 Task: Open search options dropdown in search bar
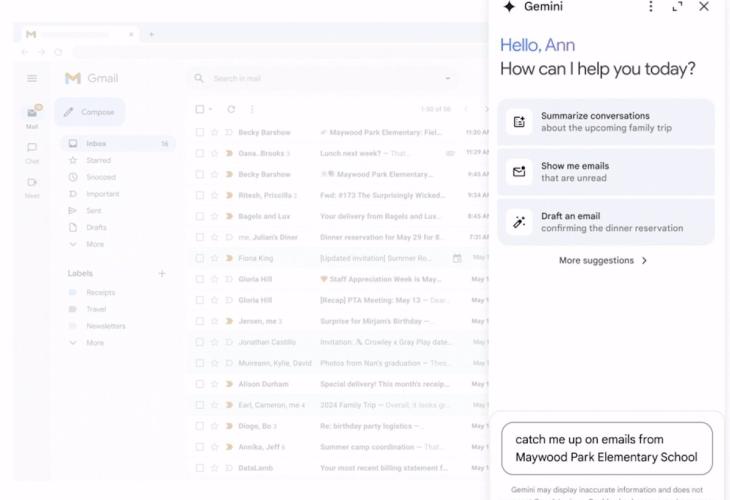(x=447, y=78)
